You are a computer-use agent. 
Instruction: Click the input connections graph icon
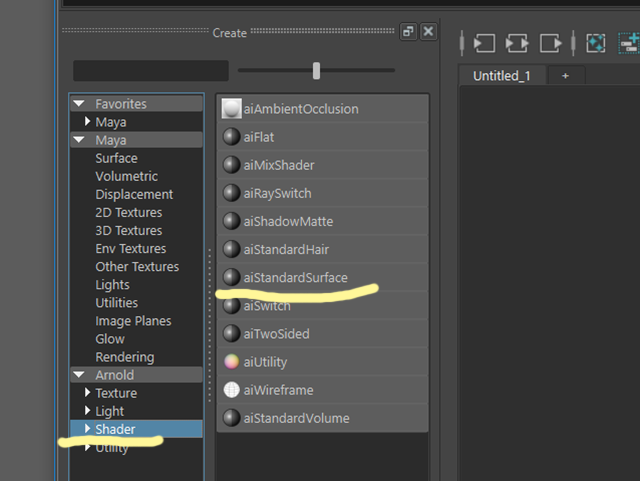click(x=484, y=43)
